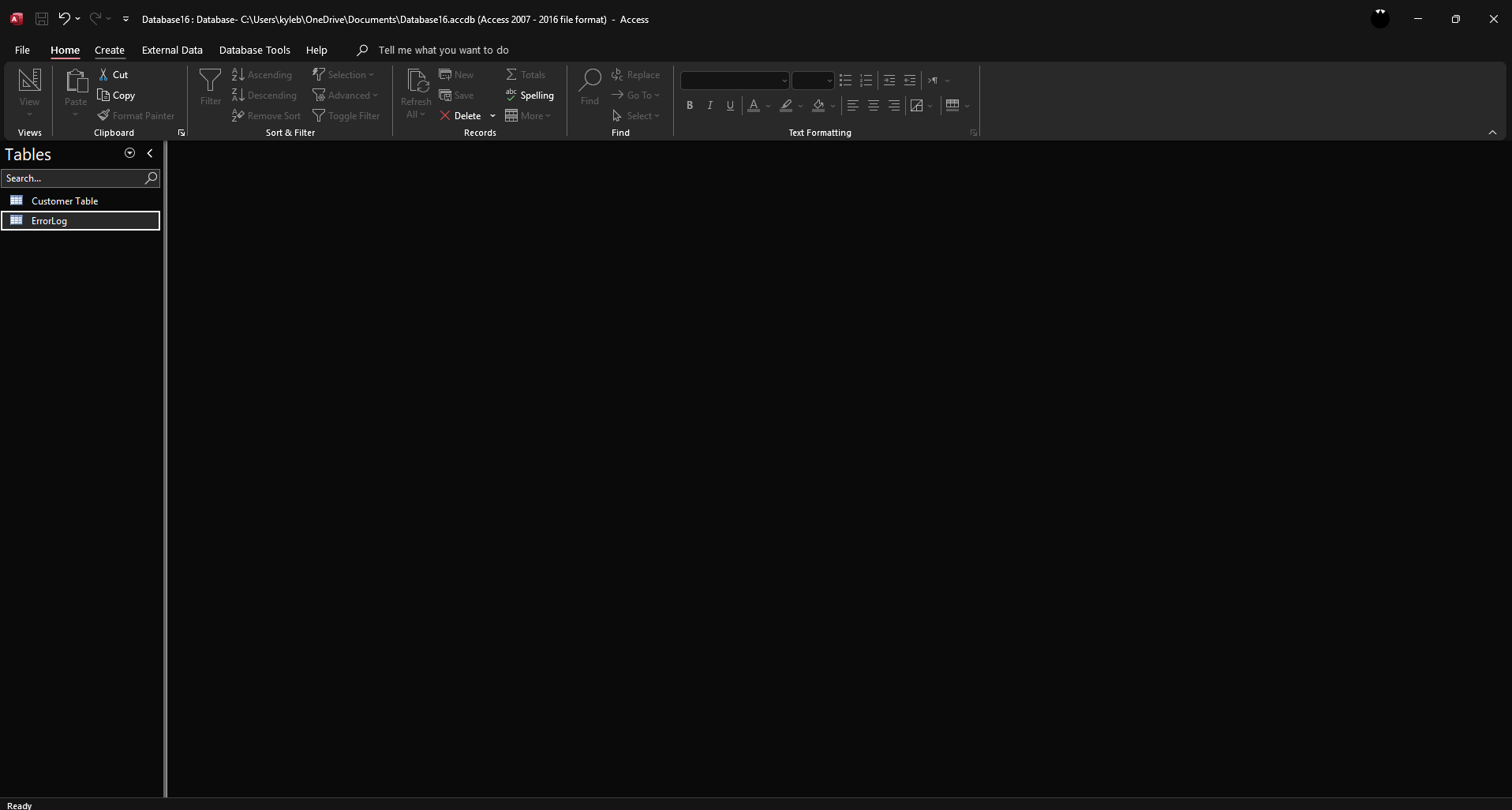Center-align the text

(874, 105)
